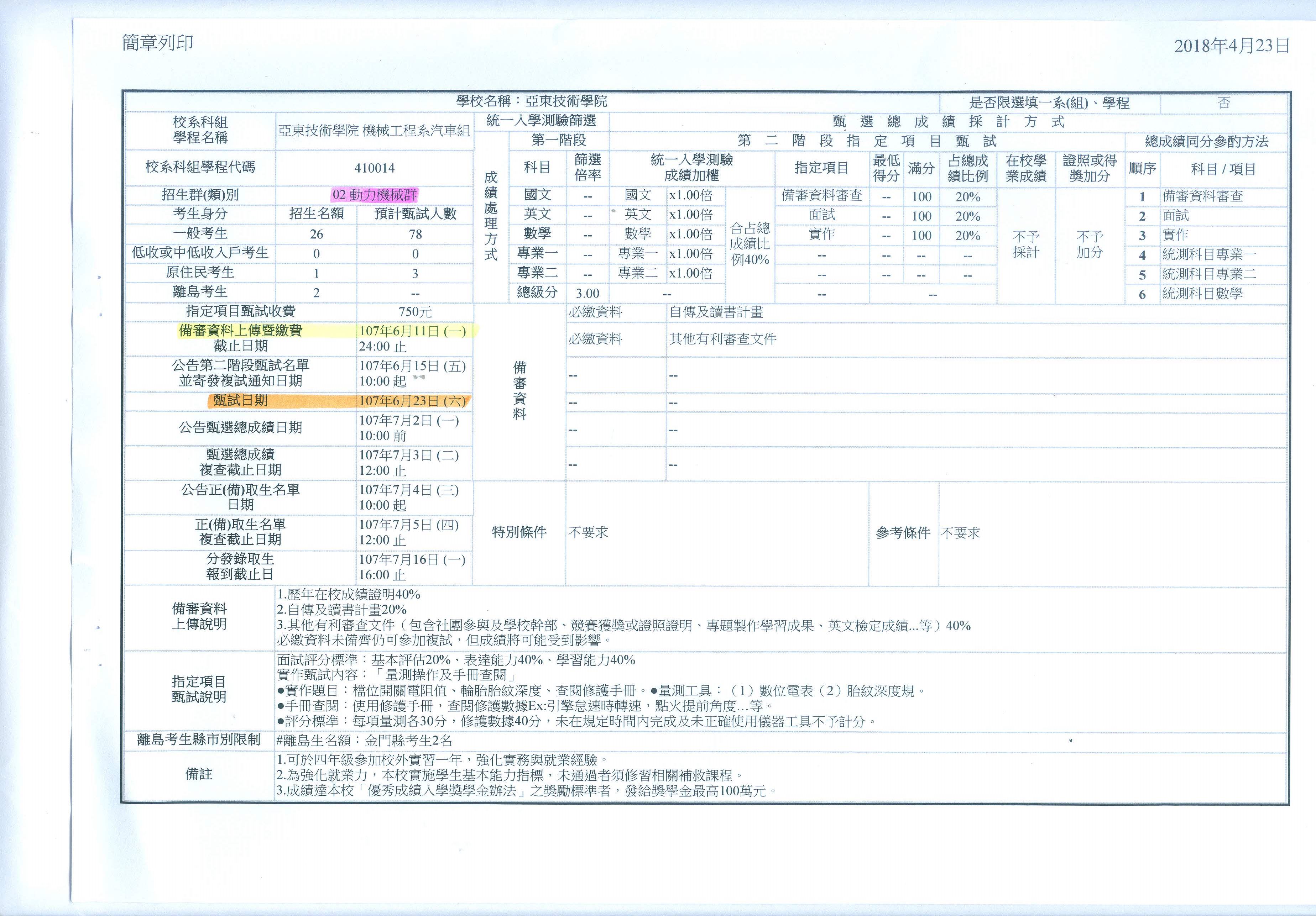
Task: Click the 自傳及讀書計畫 entry
Action: coord(716,312)
